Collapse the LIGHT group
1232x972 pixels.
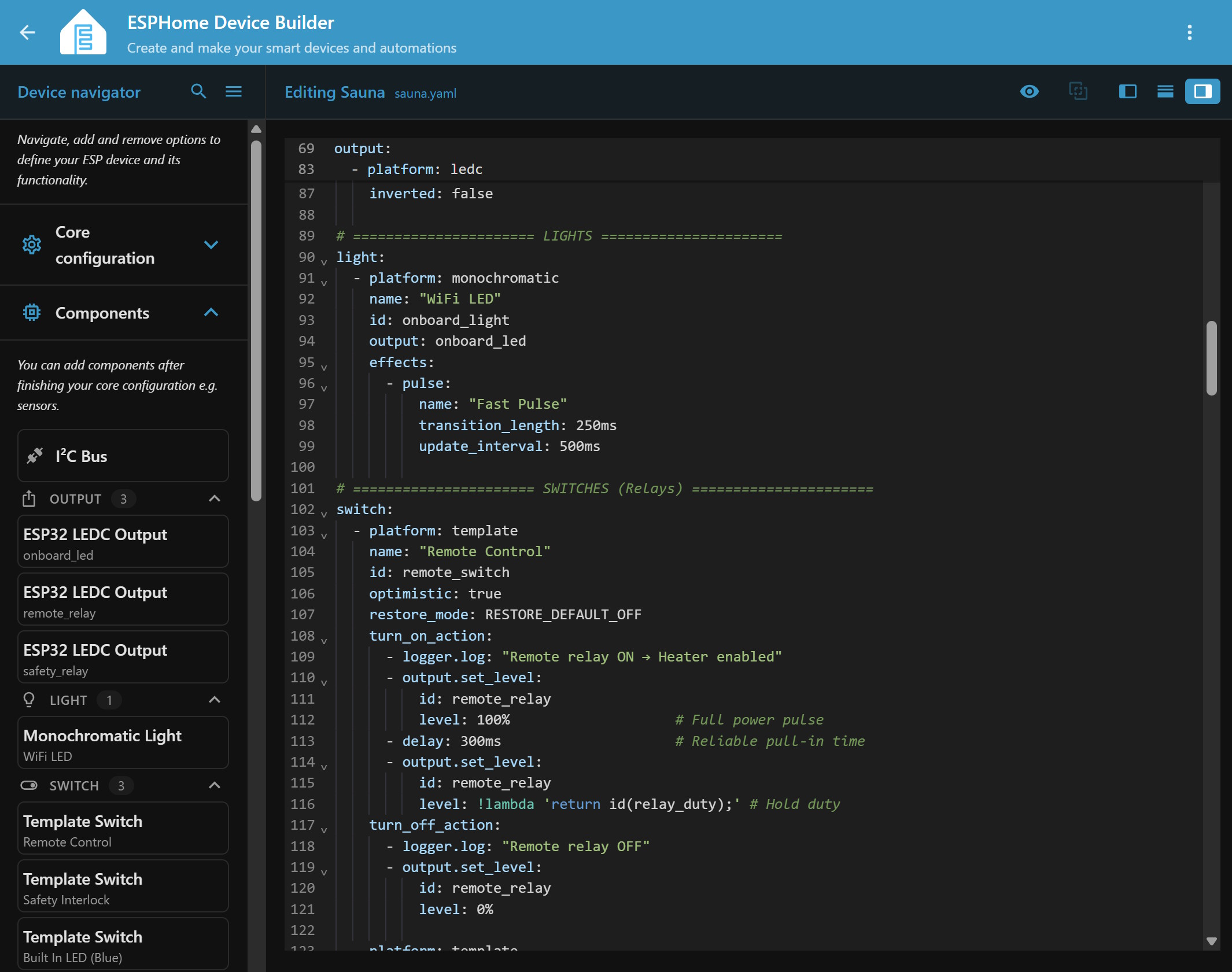click(214, 700)
